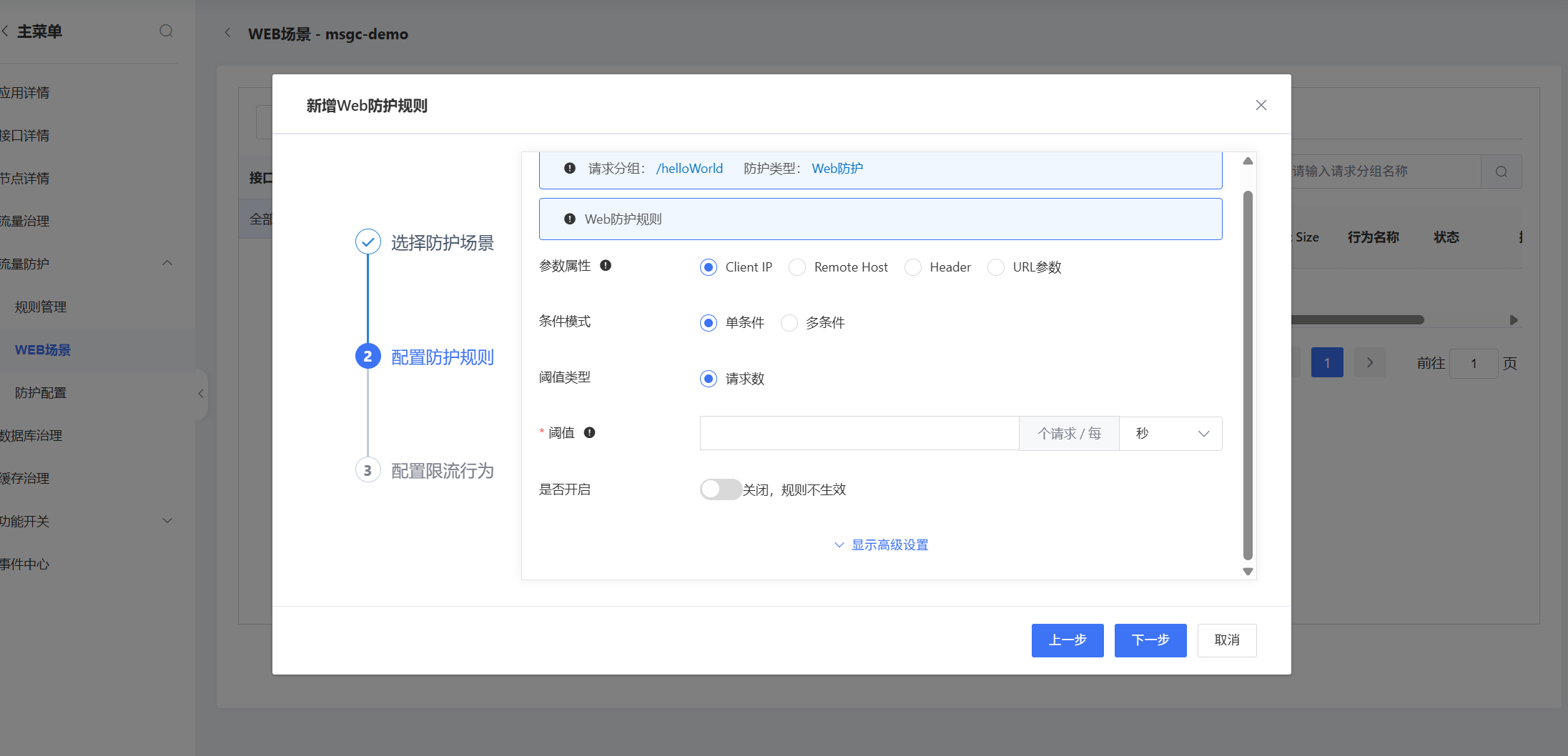Click the search icon in request group field
Image resolution: width=1568 pixels, height=756 pixels.
click(1501, 171)
